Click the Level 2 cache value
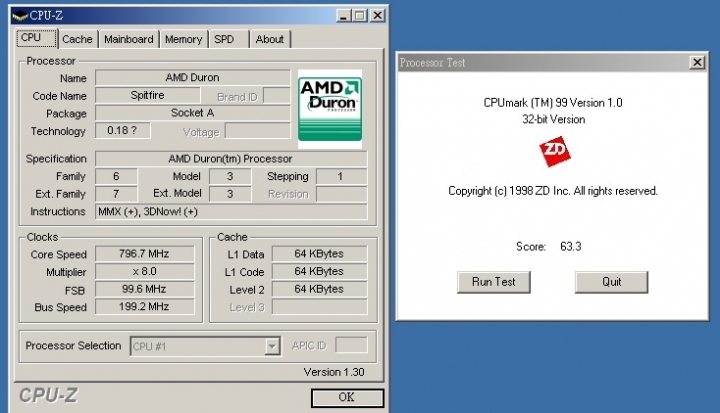The image size is (720, 413). 320,289
